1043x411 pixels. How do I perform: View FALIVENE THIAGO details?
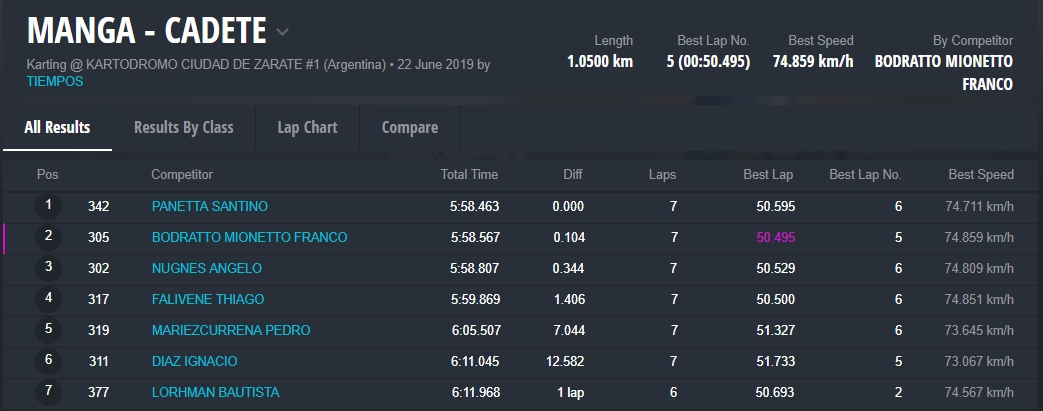(208, 299)
